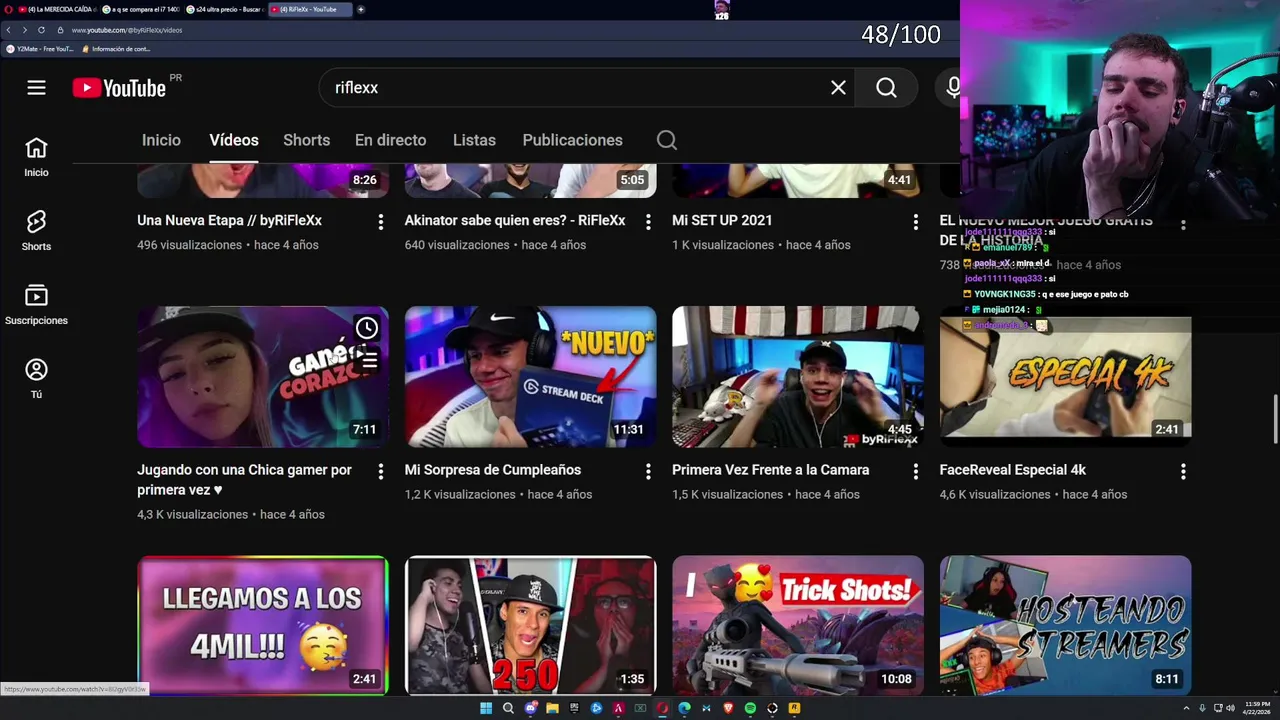
Task: Open options for Una Nueva Etapa video
Action: point(380,222)
